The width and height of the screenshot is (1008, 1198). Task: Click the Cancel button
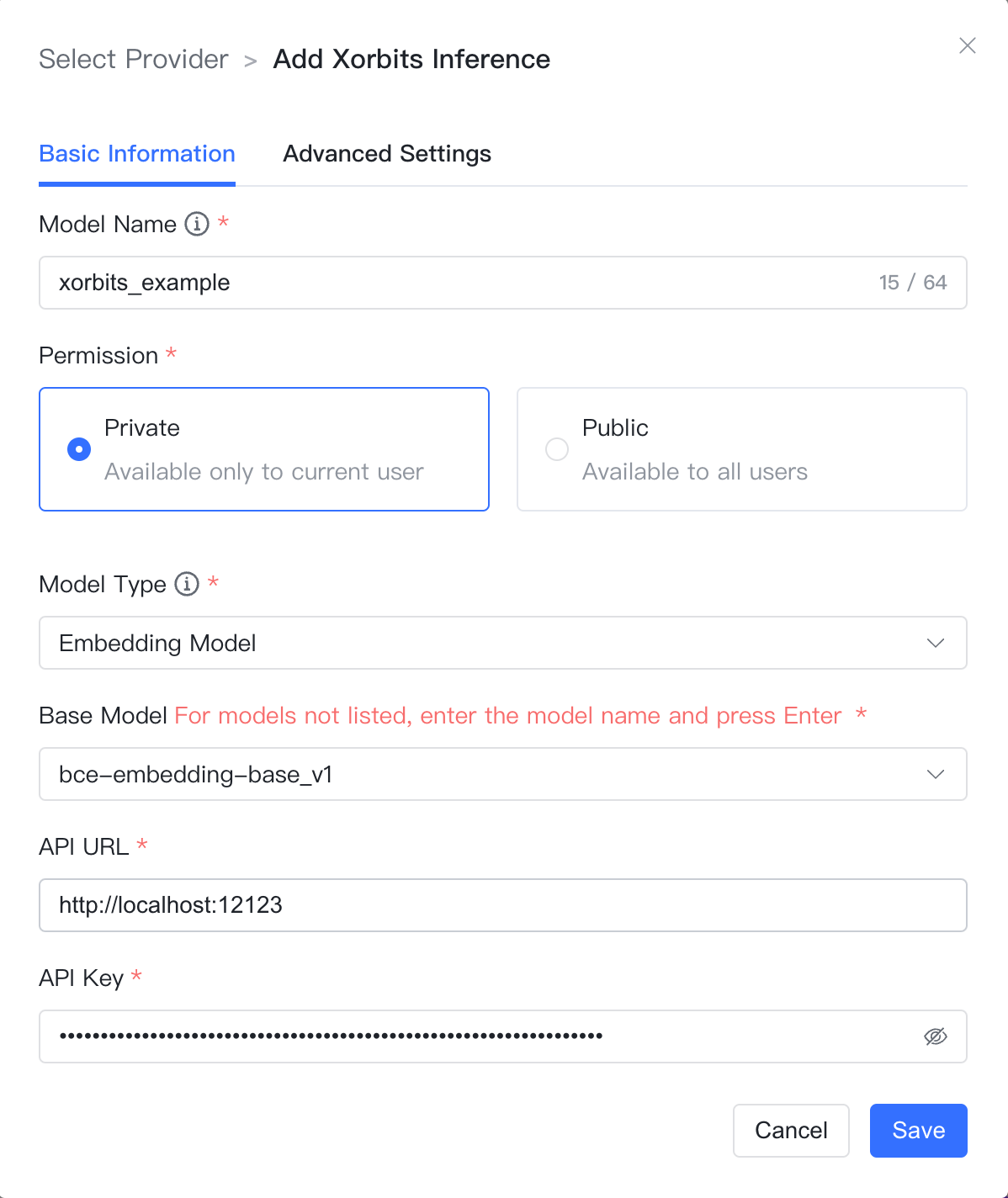click(791, 1131)
